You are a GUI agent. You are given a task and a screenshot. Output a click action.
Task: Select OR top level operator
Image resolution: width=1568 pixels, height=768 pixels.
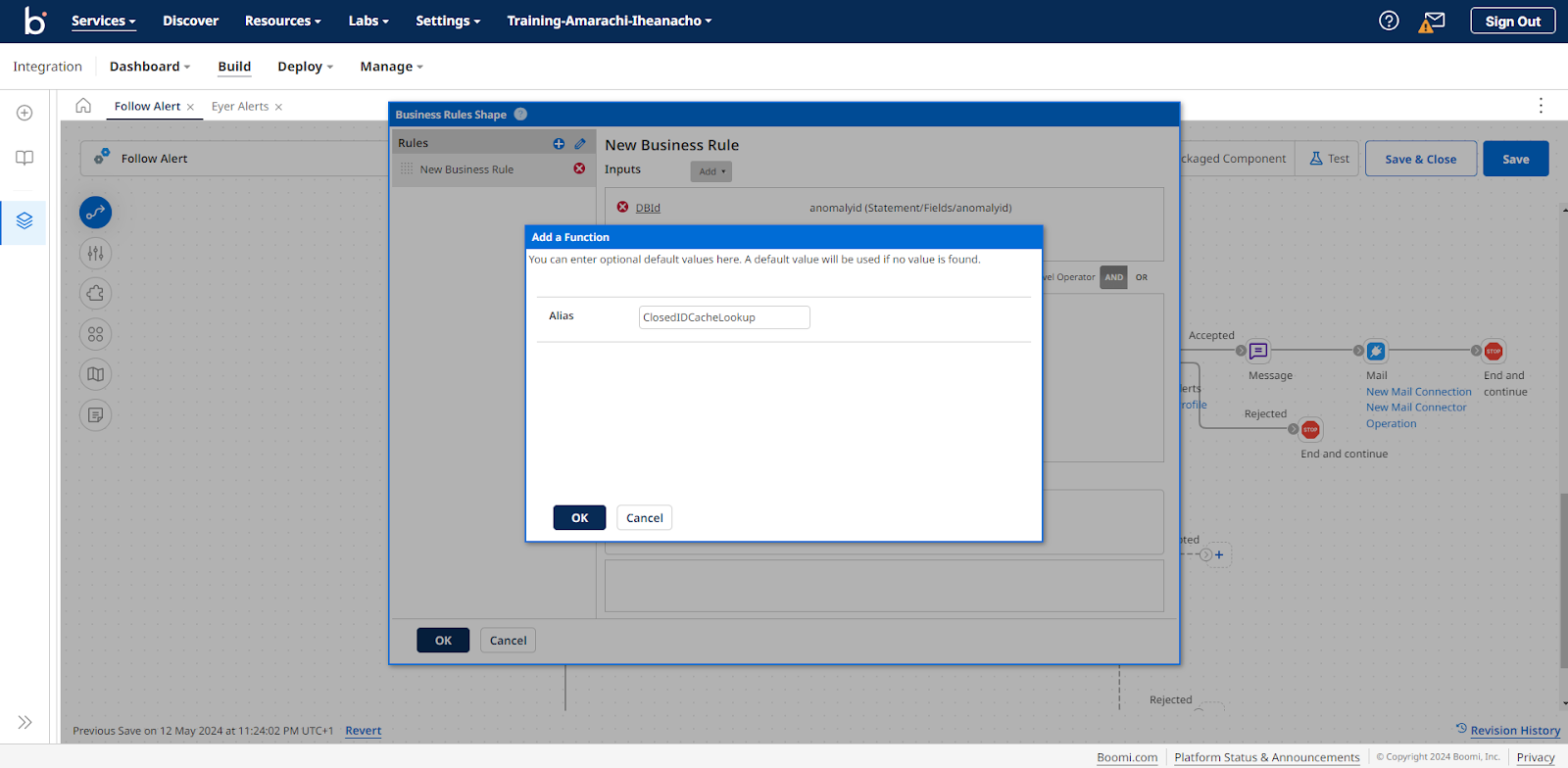[1142, 277]
